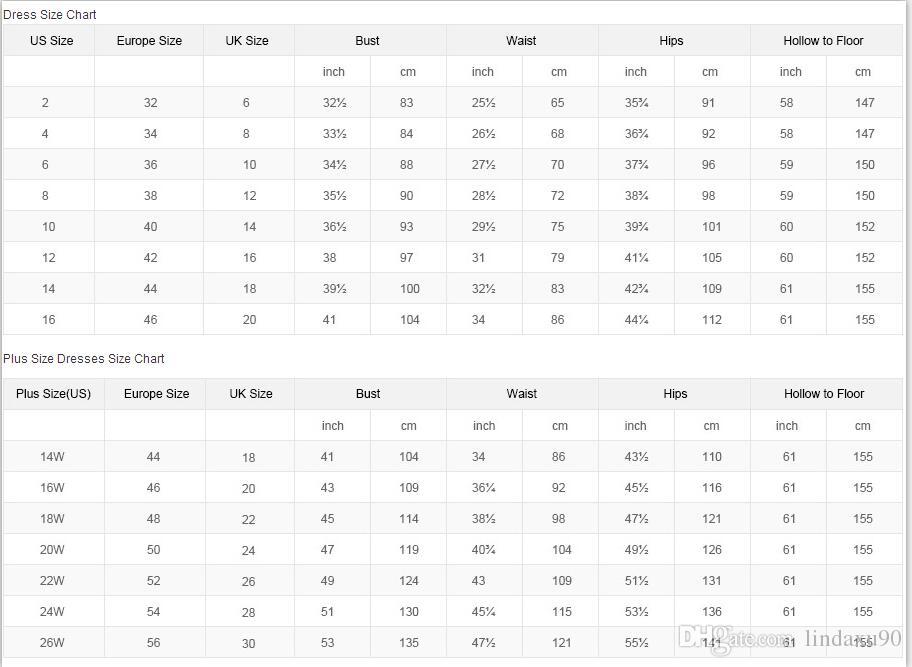This screenshot has width=912, height=667.
Task: Select the 22W row label
Action: tap(52, 581)
